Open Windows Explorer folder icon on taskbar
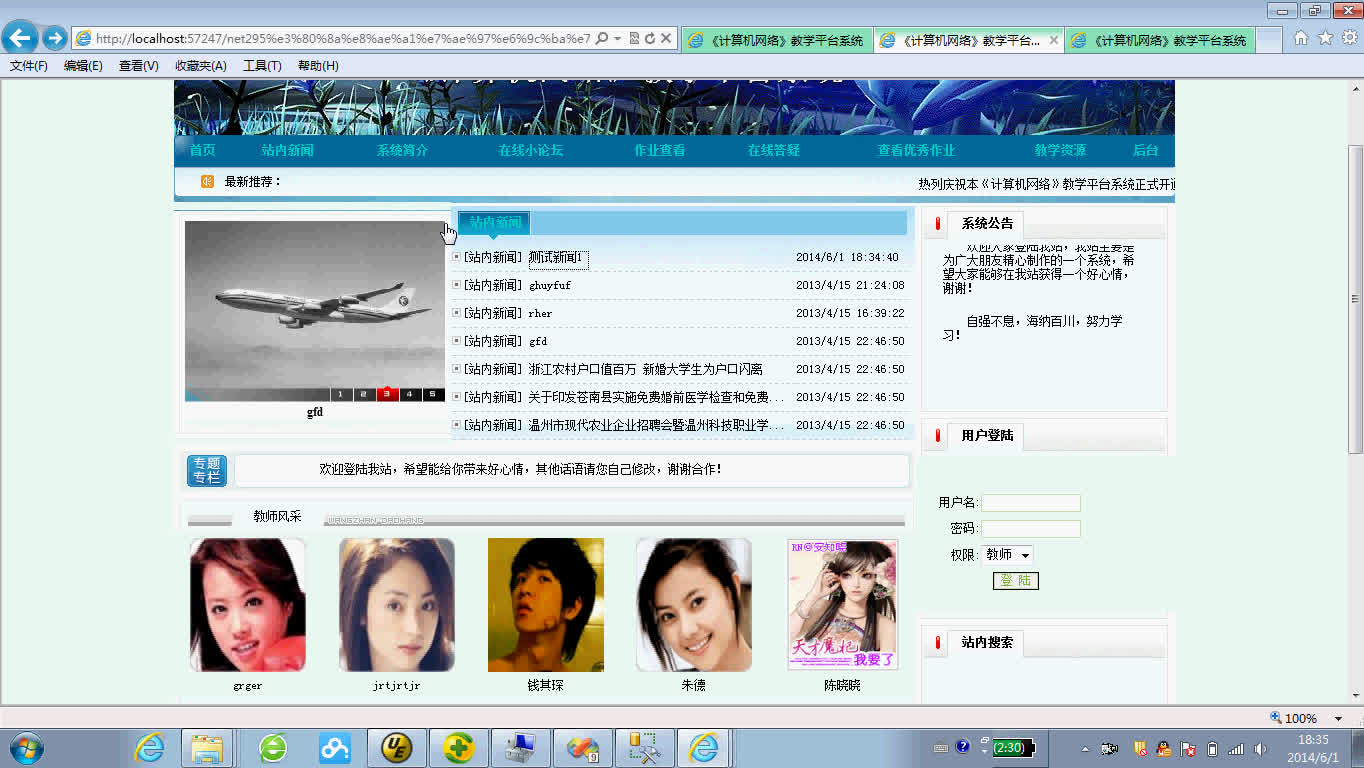1364x768 pixels. (x=207, y=748)
